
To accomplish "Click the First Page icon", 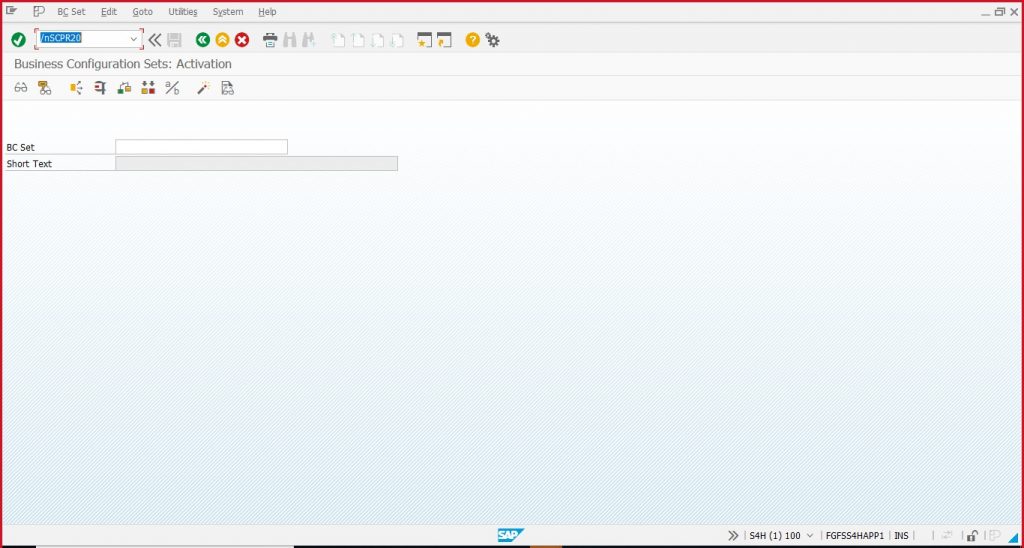I will point(338,40).
